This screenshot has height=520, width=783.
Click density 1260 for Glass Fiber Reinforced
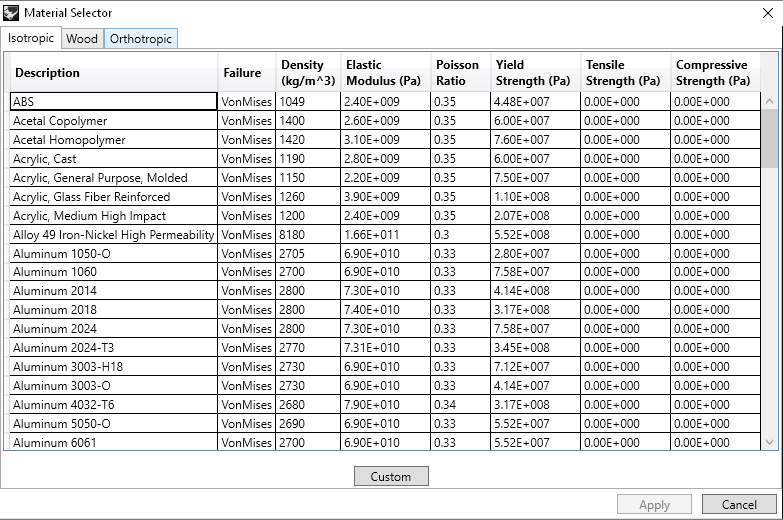(x=308, y=196)
